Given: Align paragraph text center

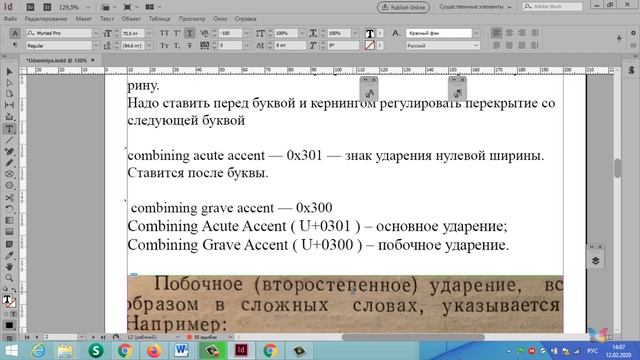Looking at the screenshot, I should [509, 33].
